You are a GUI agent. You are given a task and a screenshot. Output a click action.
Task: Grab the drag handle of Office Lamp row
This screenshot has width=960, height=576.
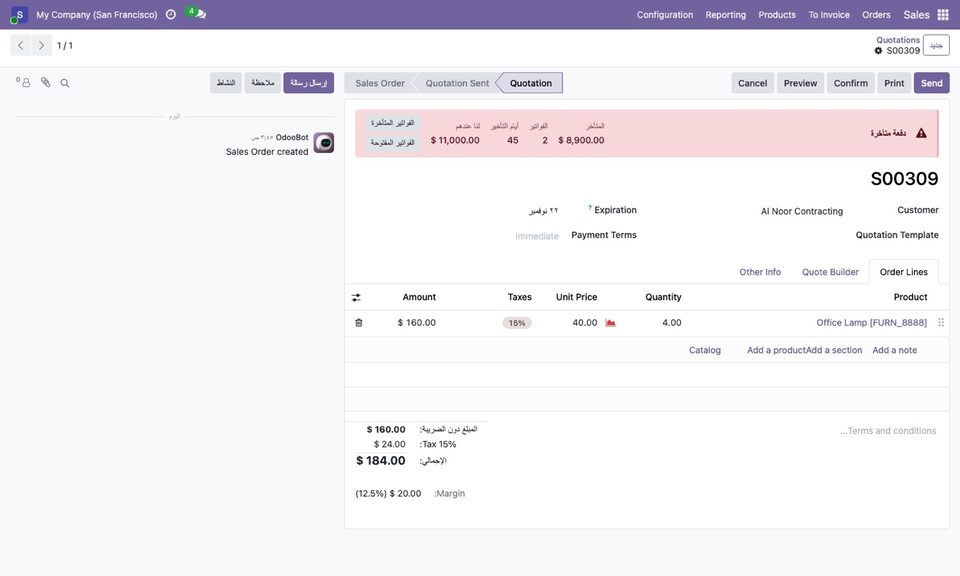(x=941, y=323)
